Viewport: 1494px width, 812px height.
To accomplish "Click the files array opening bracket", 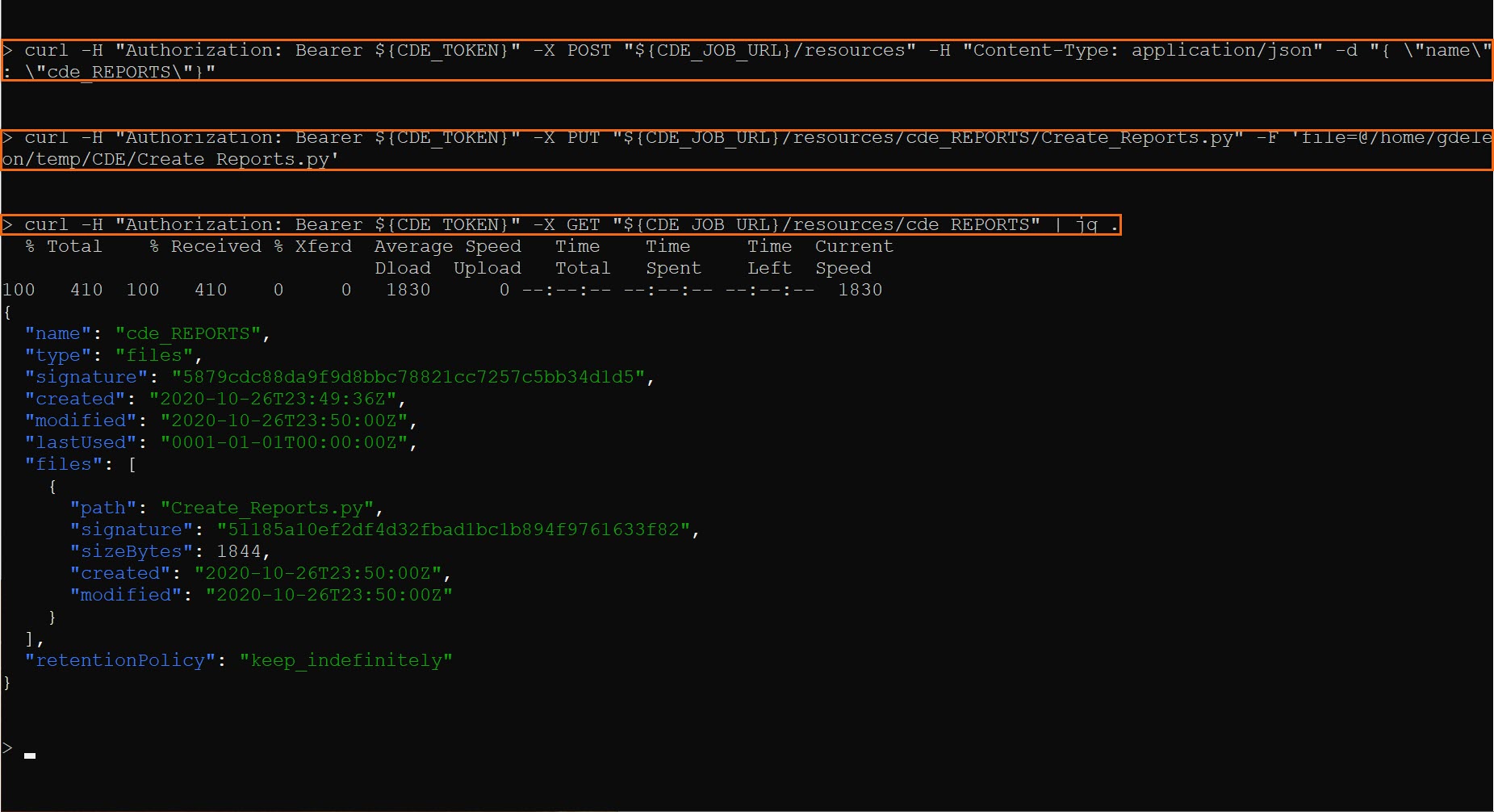I will coord(132,463).
